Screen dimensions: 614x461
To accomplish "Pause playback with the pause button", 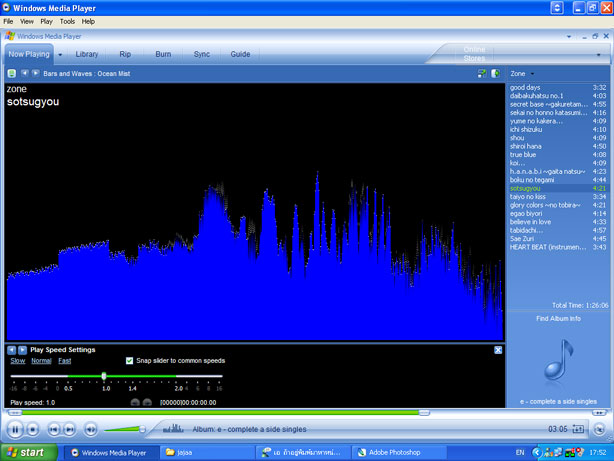I will (15, 430).
